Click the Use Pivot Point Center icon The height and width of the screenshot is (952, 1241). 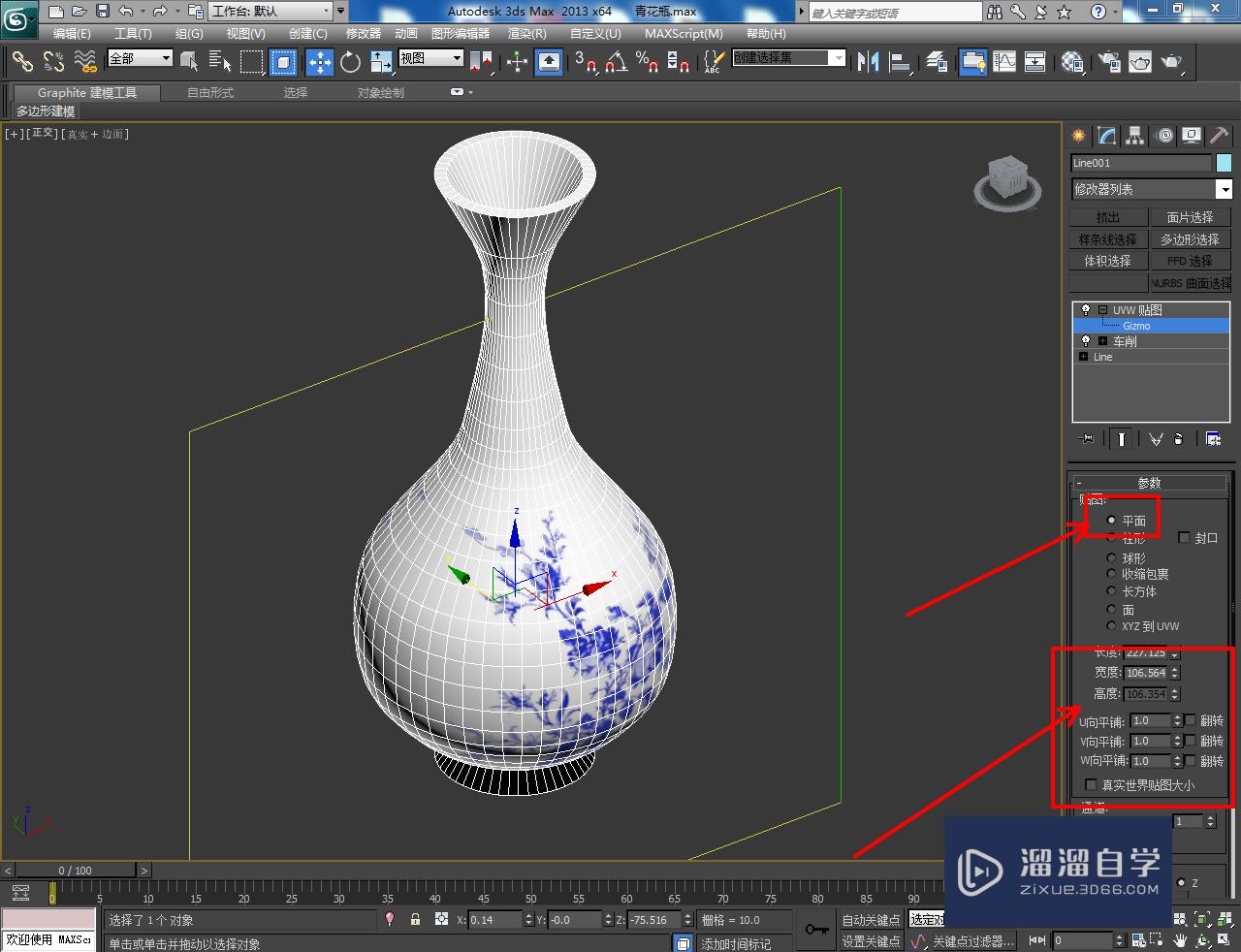482,62
